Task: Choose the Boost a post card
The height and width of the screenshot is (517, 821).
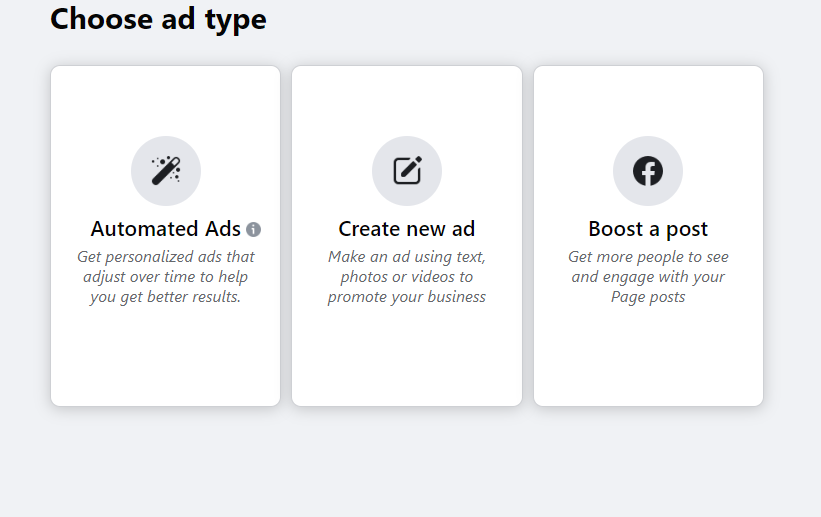Action: (x=648, y=236)
